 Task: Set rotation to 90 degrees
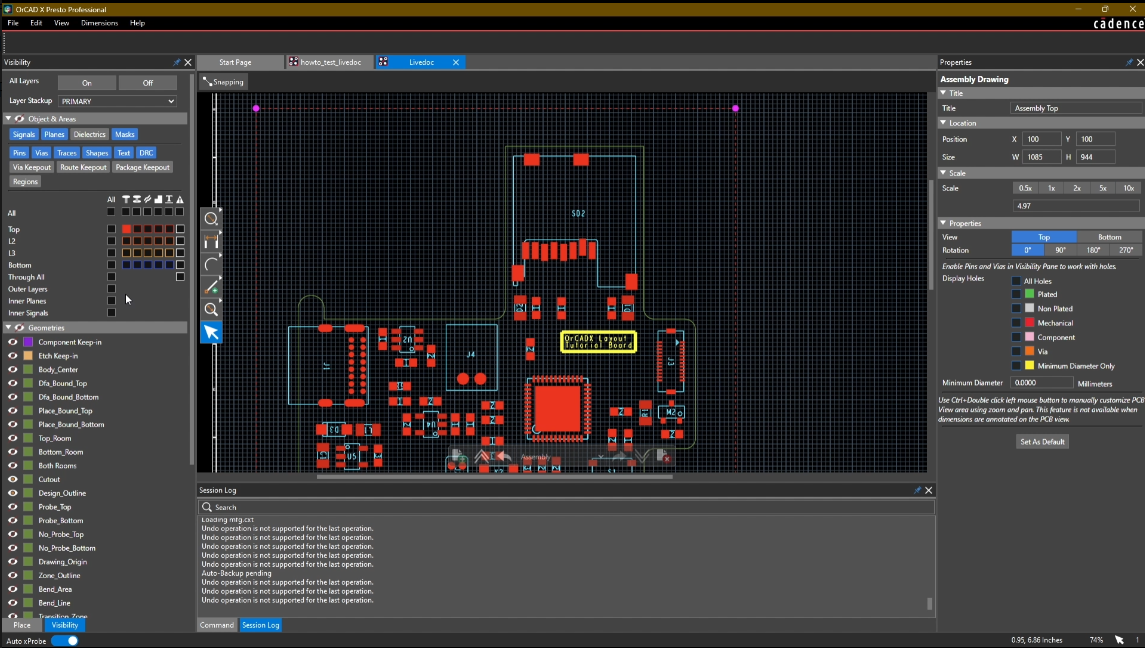click(x=1060, y=250)
